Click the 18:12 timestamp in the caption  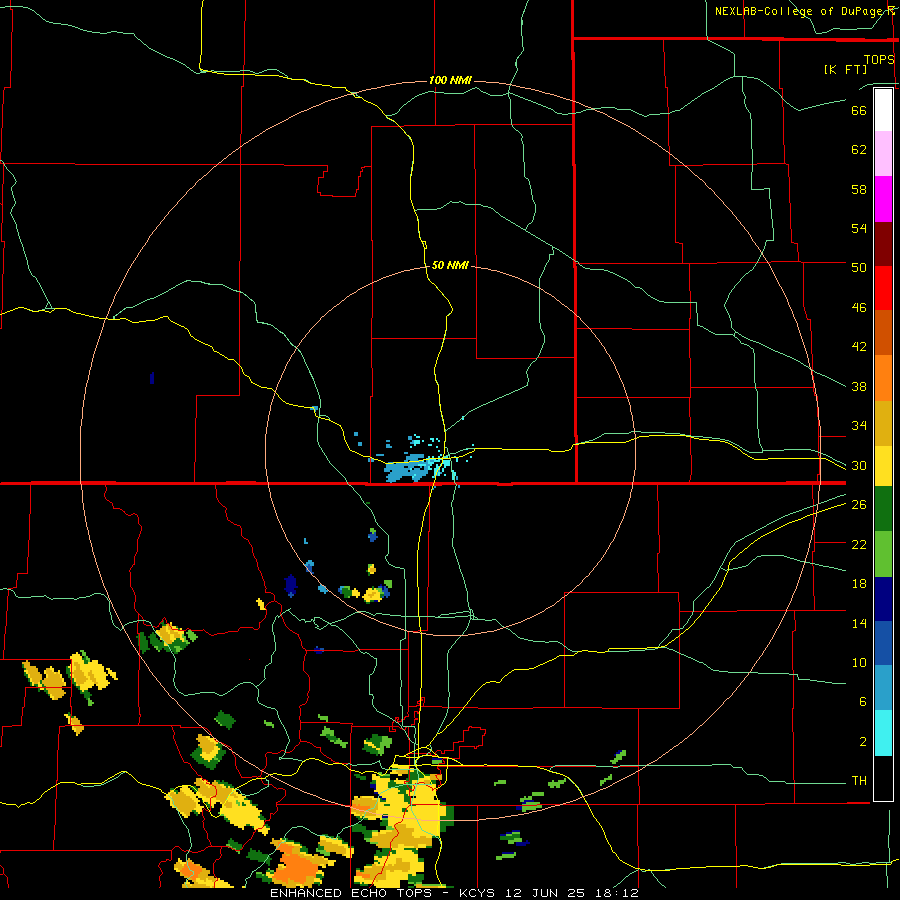coord(617,893)
